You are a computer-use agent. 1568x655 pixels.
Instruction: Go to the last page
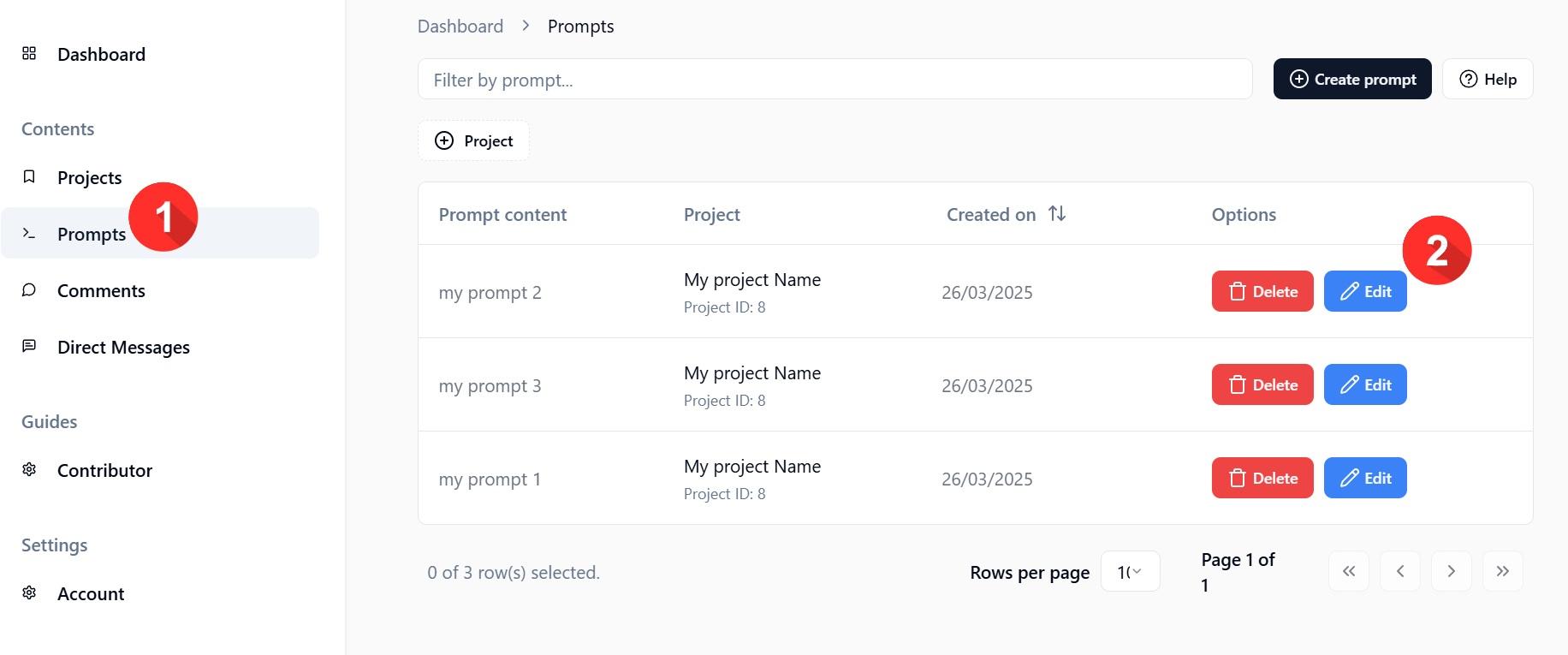tap(1502, 571)
